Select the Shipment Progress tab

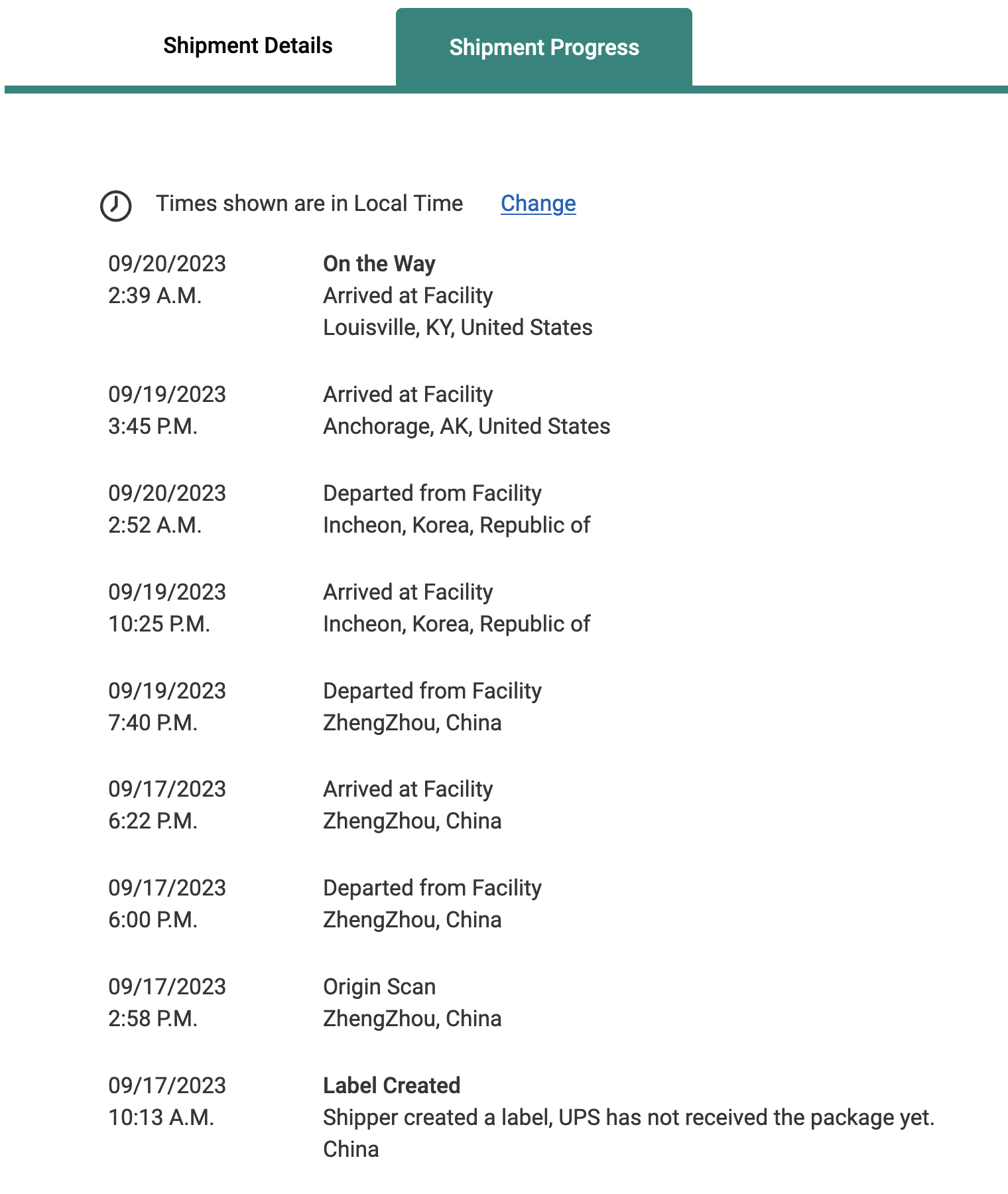point(544,48)
